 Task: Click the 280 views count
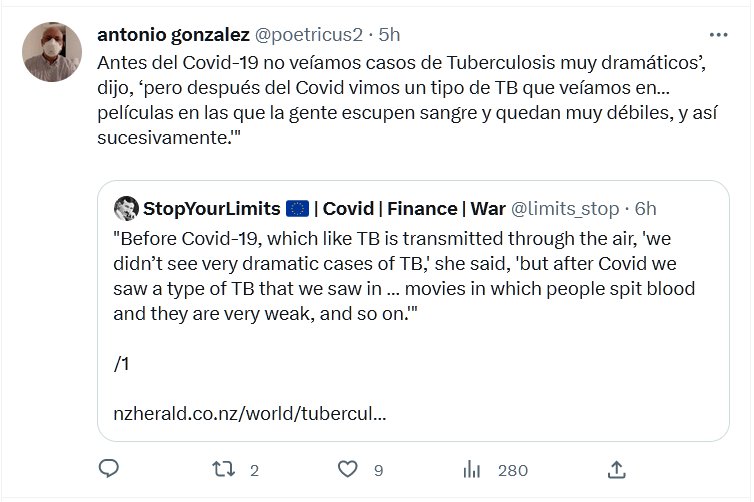click(x=513, y=470)
